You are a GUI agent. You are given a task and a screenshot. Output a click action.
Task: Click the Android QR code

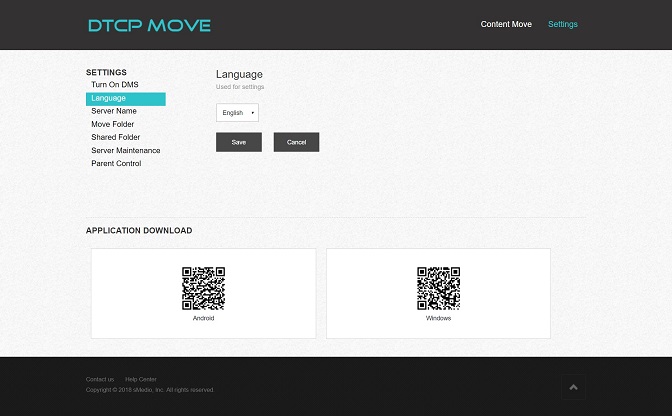[203, 288]
